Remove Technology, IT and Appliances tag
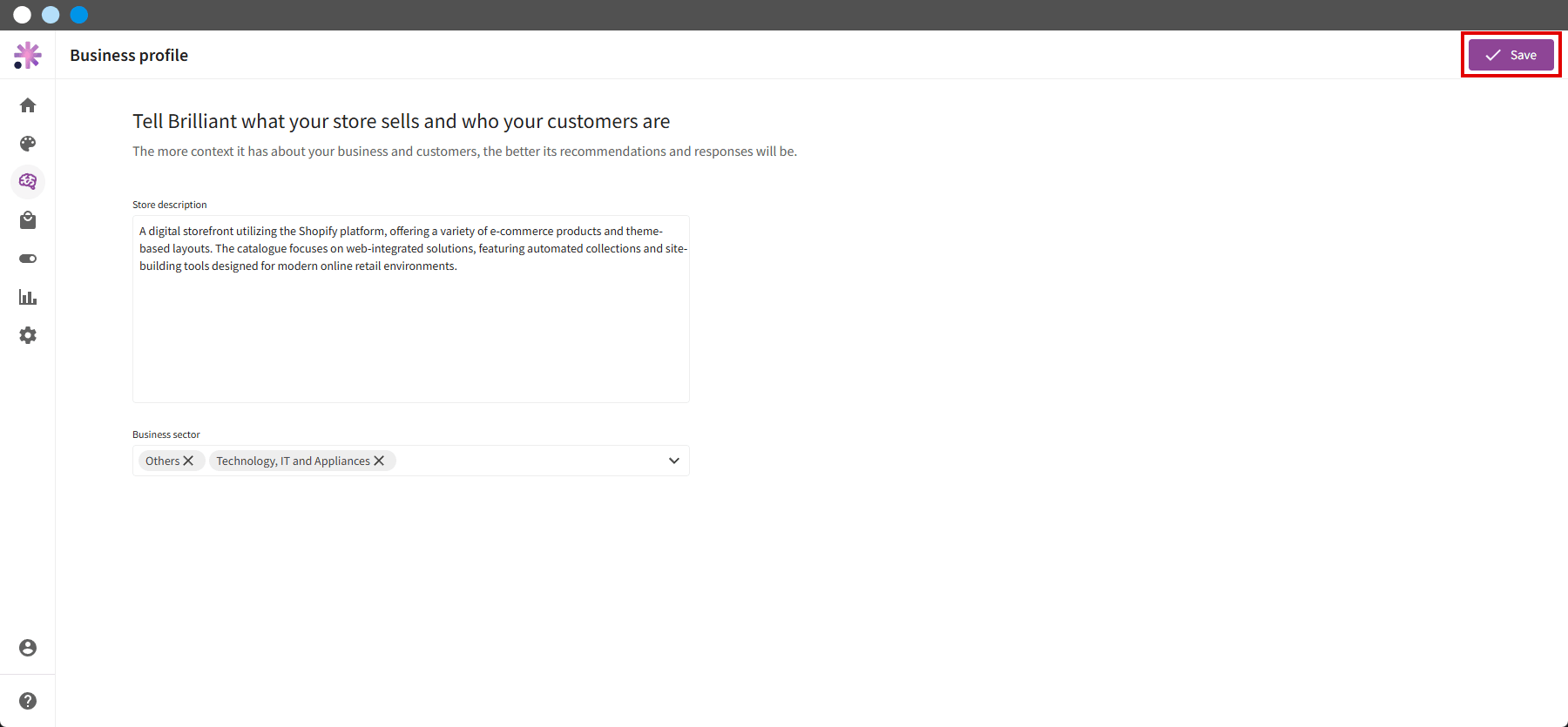 (x=379, y=461)
